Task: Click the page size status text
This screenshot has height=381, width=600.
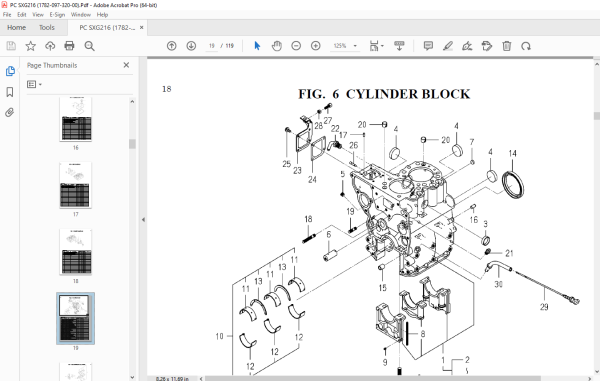Action: 172,378
